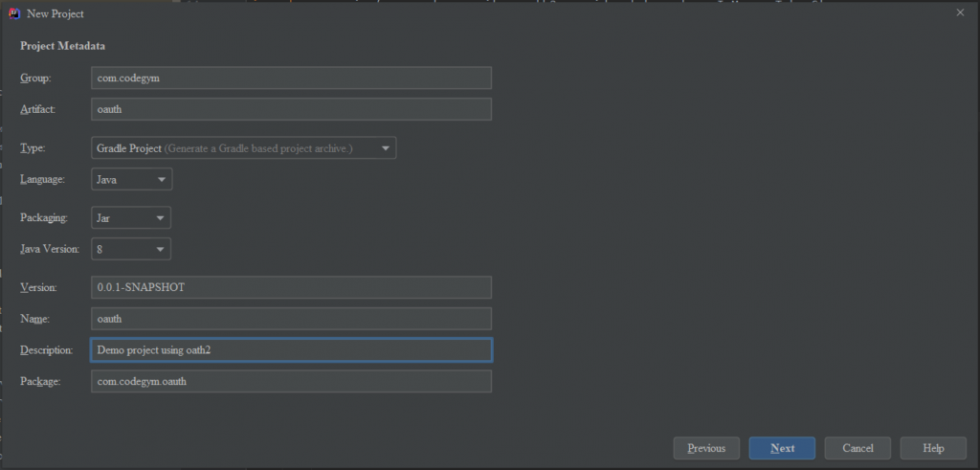Click the Type dropdown arrow

click(386, 148)
